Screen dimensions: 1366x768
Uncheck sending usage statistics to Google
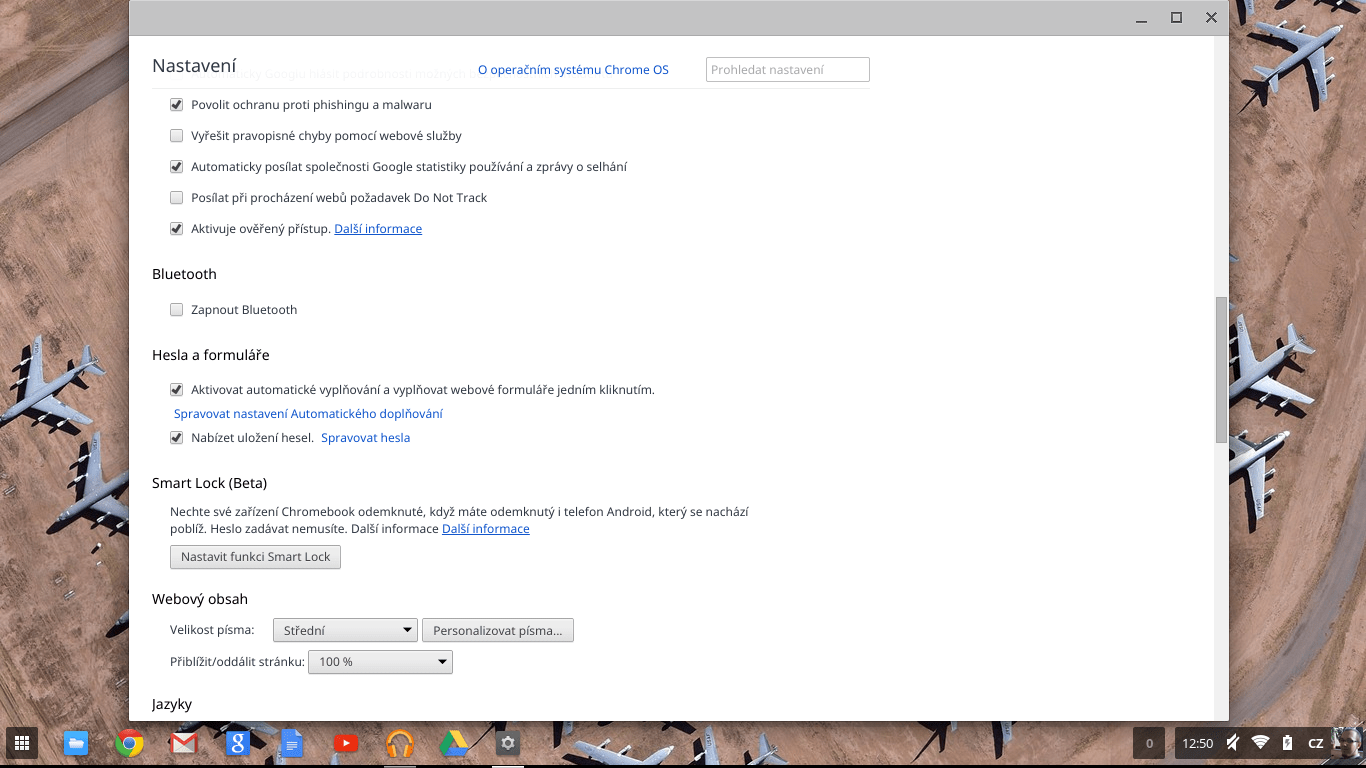click(176, 166)
